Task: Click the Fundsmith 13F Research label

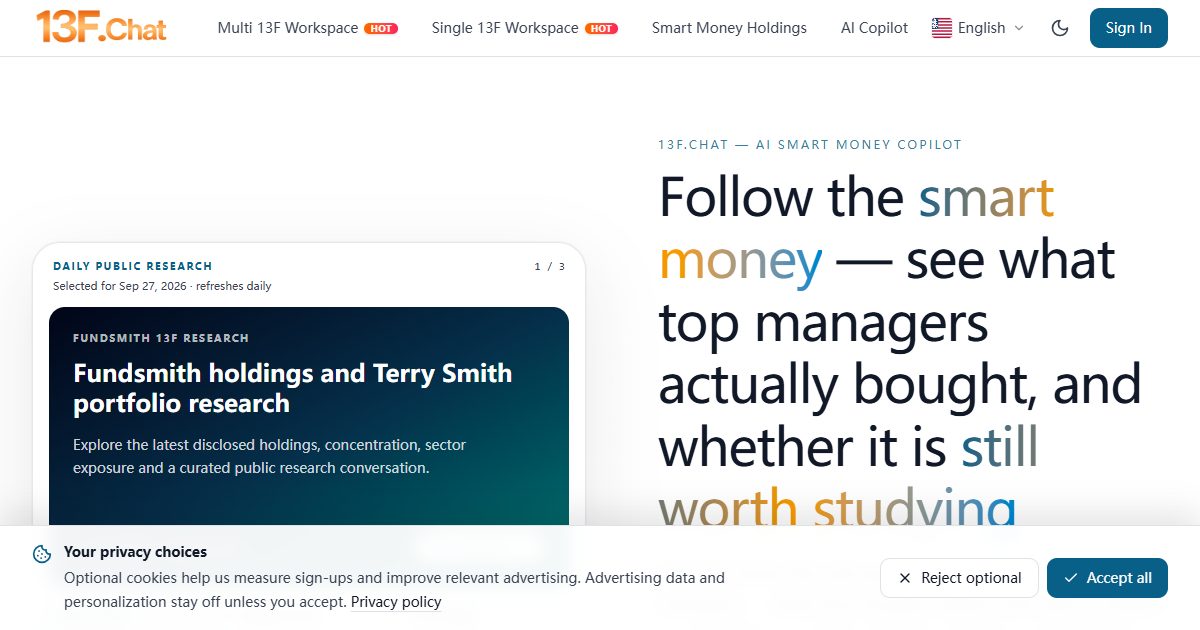Action: point(161,338)
